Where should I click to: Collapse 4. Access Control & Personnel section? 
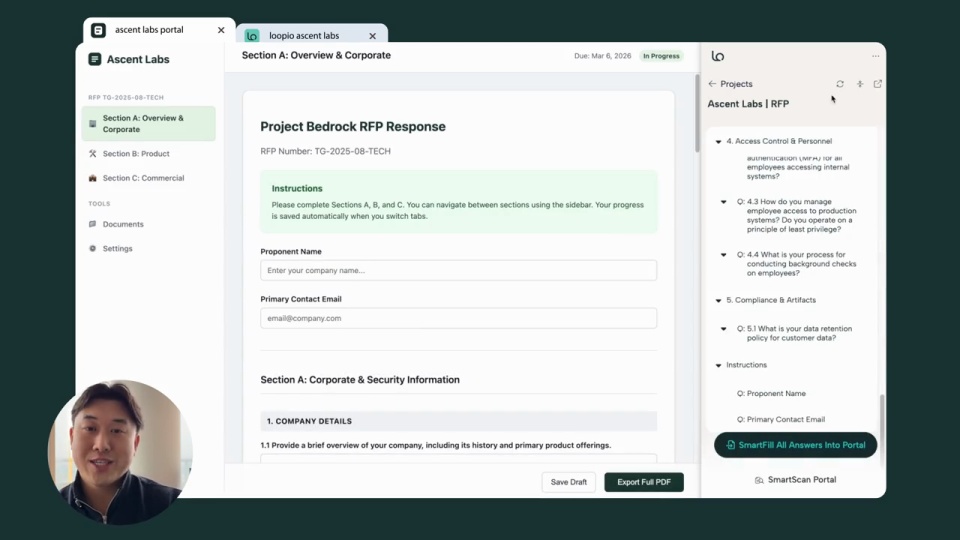point(718,141)
